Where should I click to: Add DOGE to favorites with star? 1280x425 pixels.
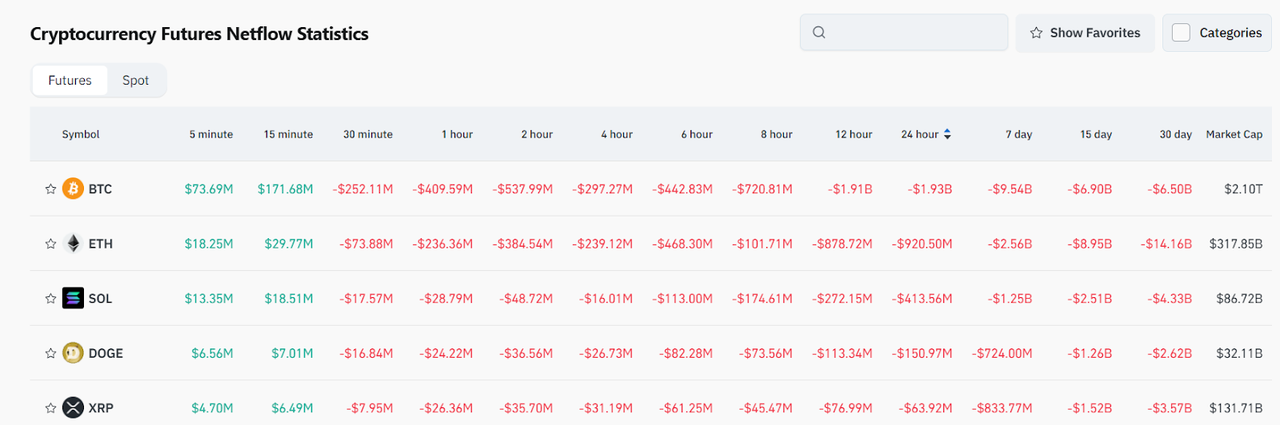pyautogui.click(x=50, y=353)
